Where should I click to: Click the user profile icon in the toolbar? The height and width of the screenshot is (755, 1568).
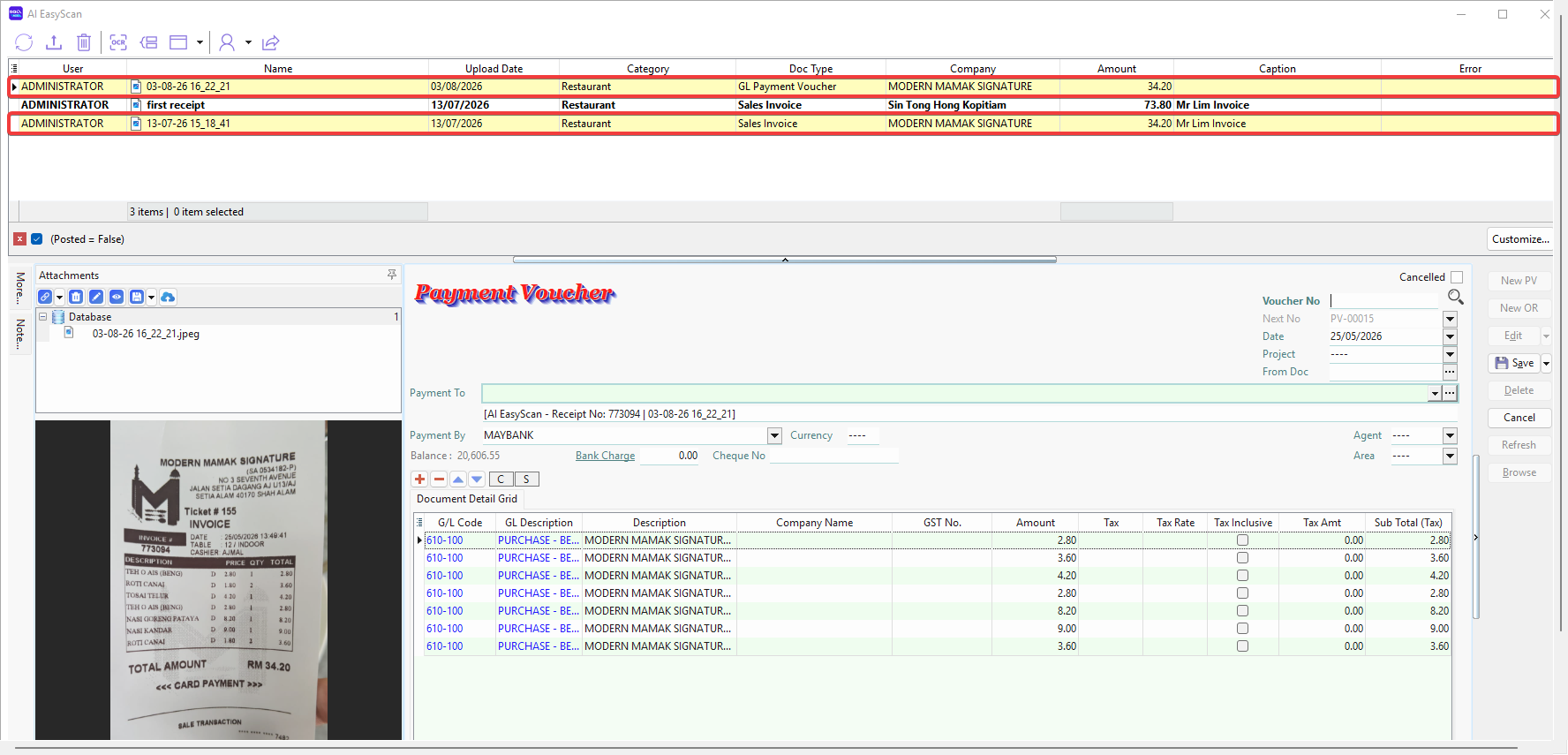tap(227, 42)
